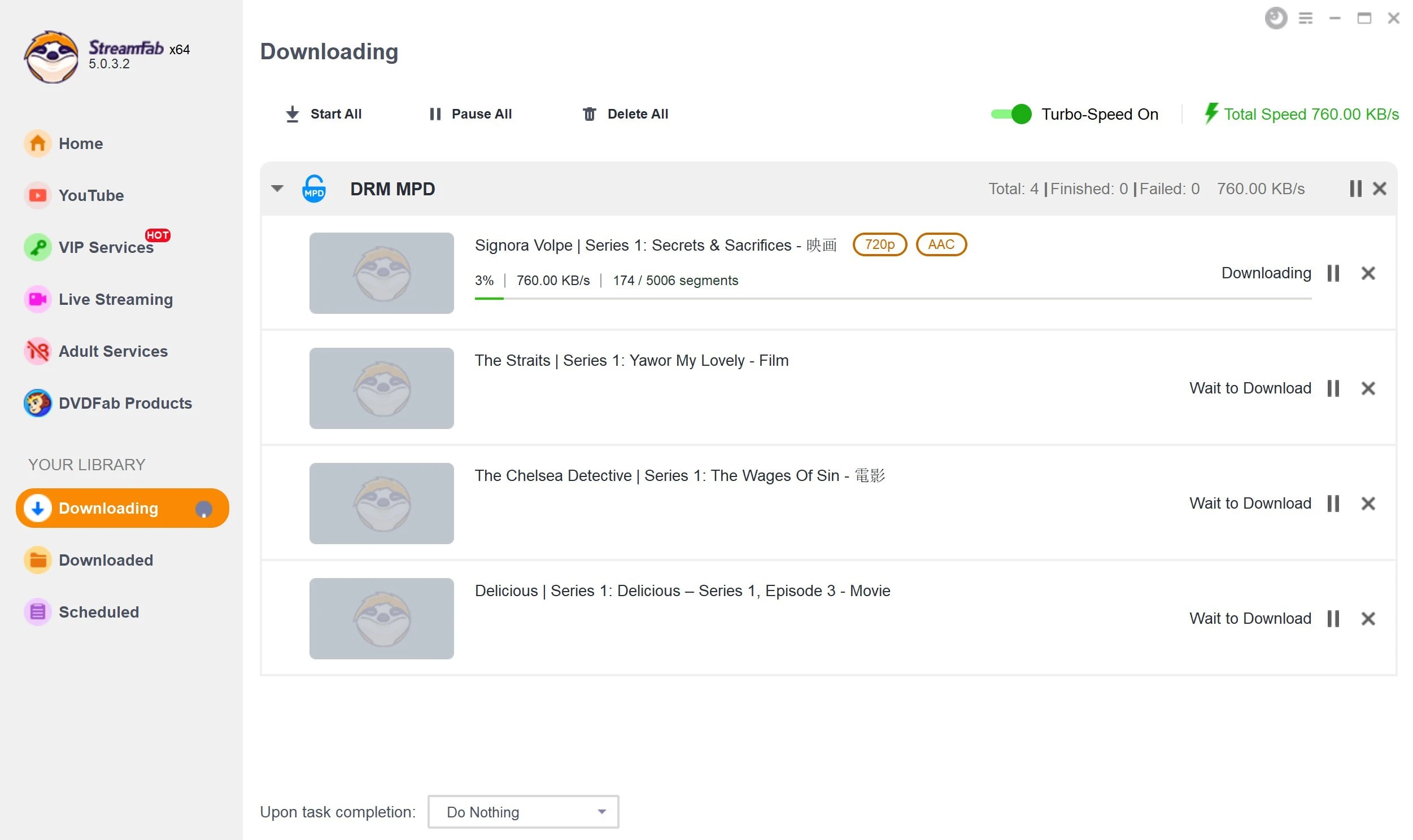Collapse the DRM MPD download list
This screenshot has width=1413, height=840.
click(278, 187)
